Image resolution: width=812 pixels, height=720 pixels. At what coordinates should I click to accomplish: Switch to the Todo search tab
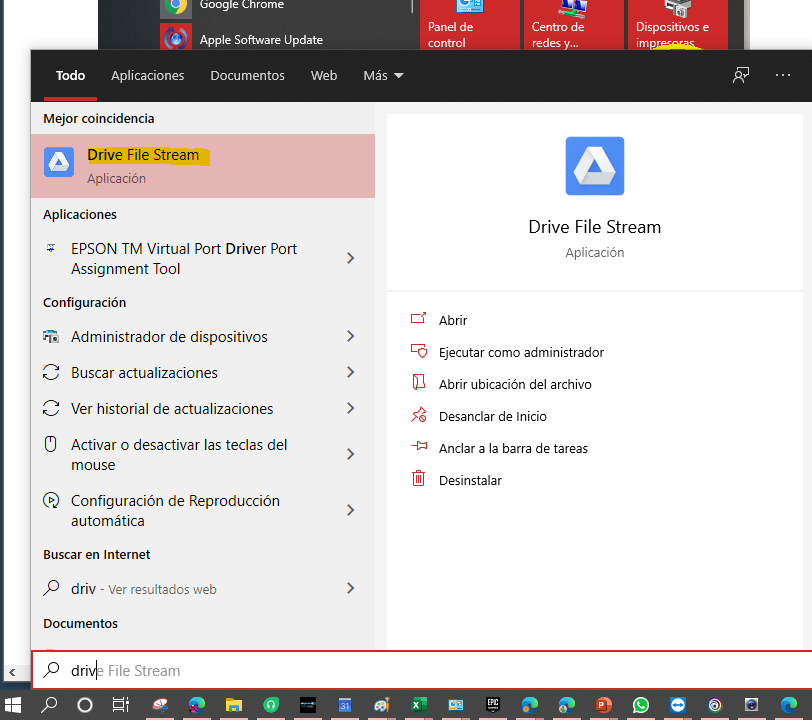70,76
